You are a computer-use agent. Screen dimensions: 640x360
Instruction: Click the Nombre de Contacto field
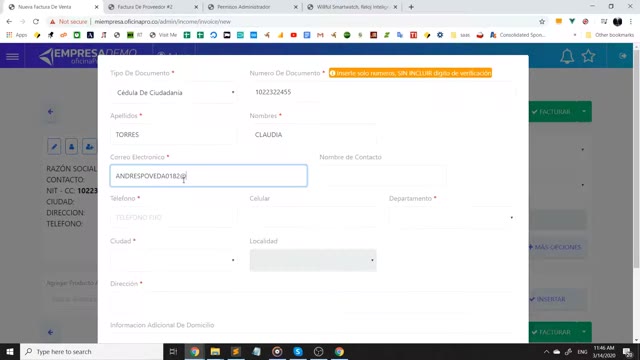click(382, 176)
